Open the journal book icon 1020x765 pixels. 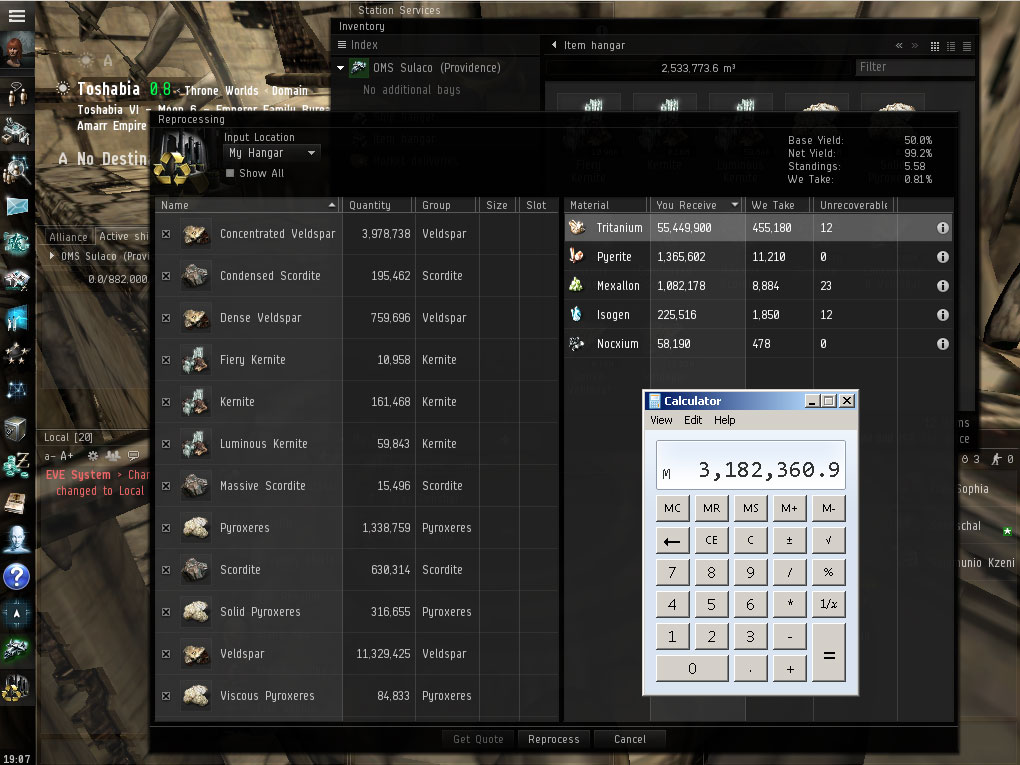pos(16,503)
